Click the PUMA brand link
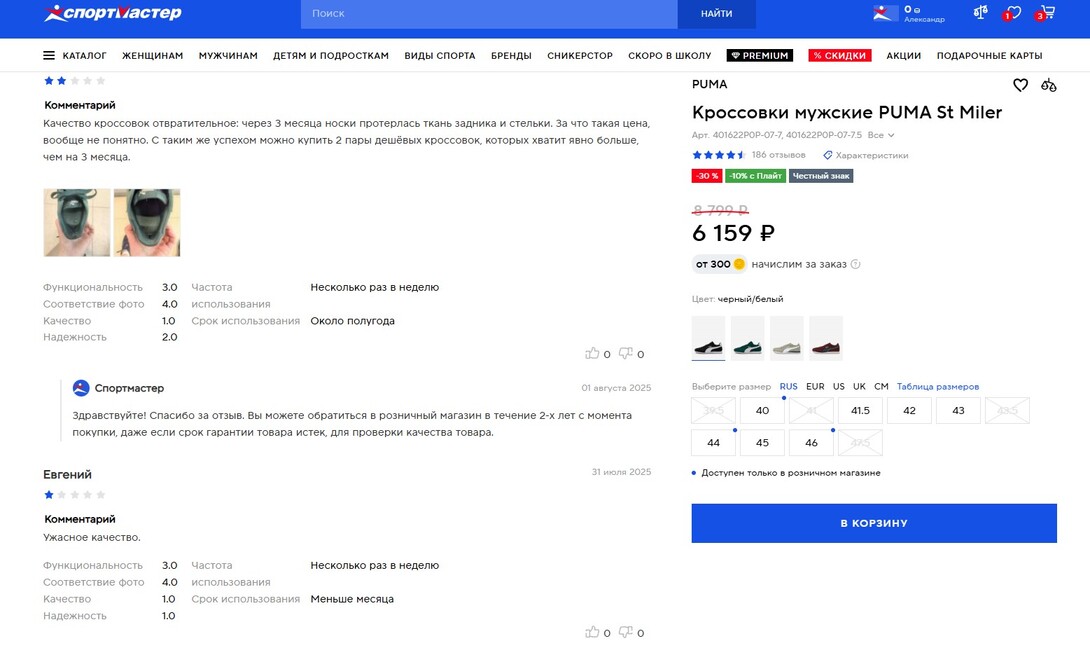1090x648 pixels. pyautogui.click(x=710, y=84)
